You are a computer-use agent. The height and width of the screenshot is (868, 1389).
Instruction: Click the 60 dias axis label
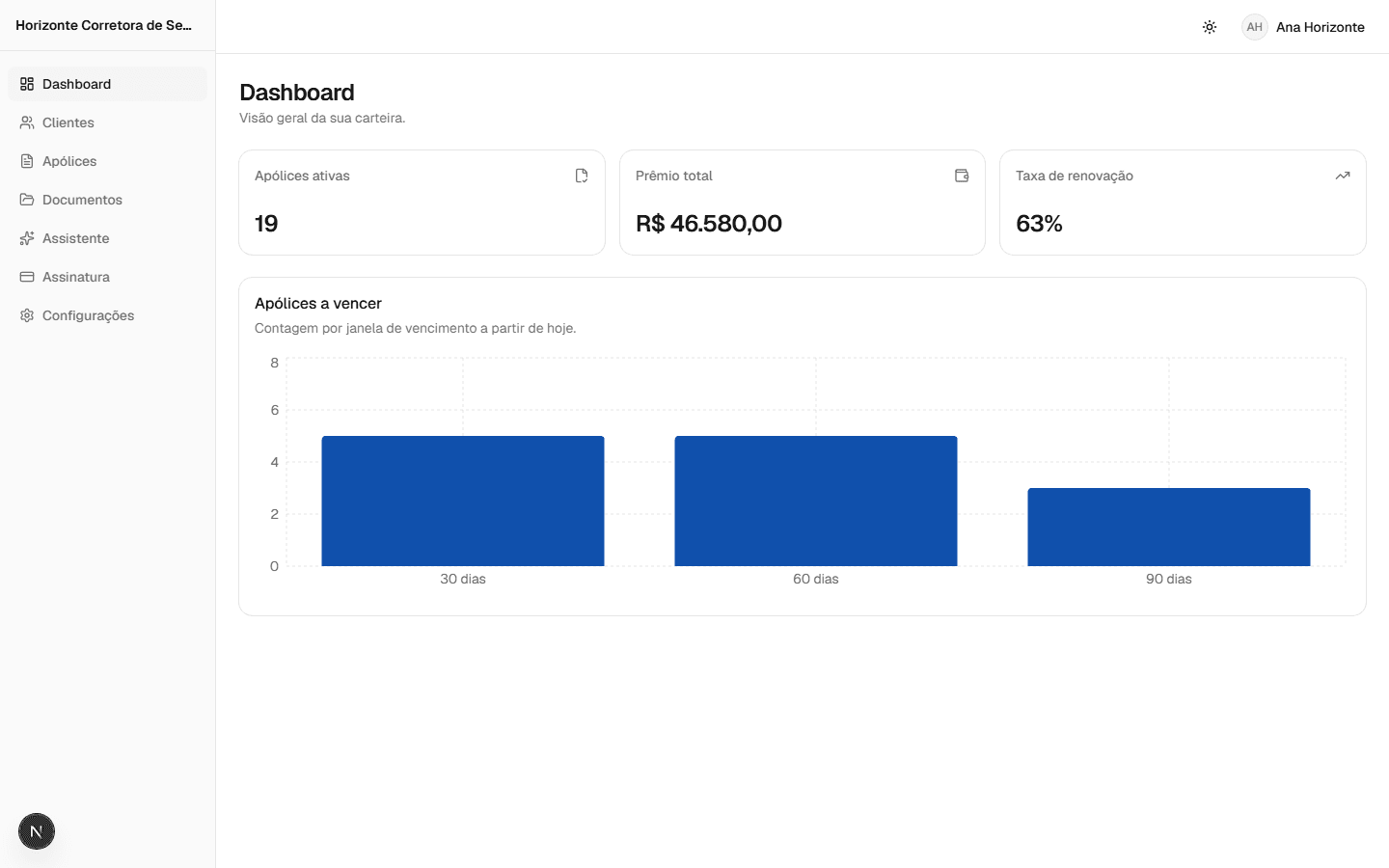point(816,579)
